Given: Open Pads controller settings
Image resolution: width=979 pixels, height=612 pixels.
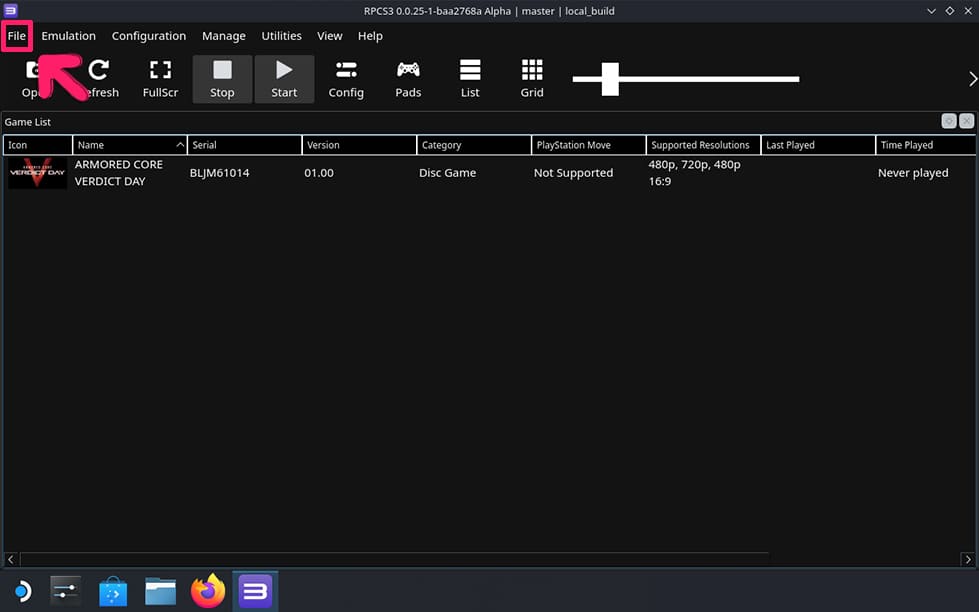Looking at the screenshot, I should tap(408, 79).
